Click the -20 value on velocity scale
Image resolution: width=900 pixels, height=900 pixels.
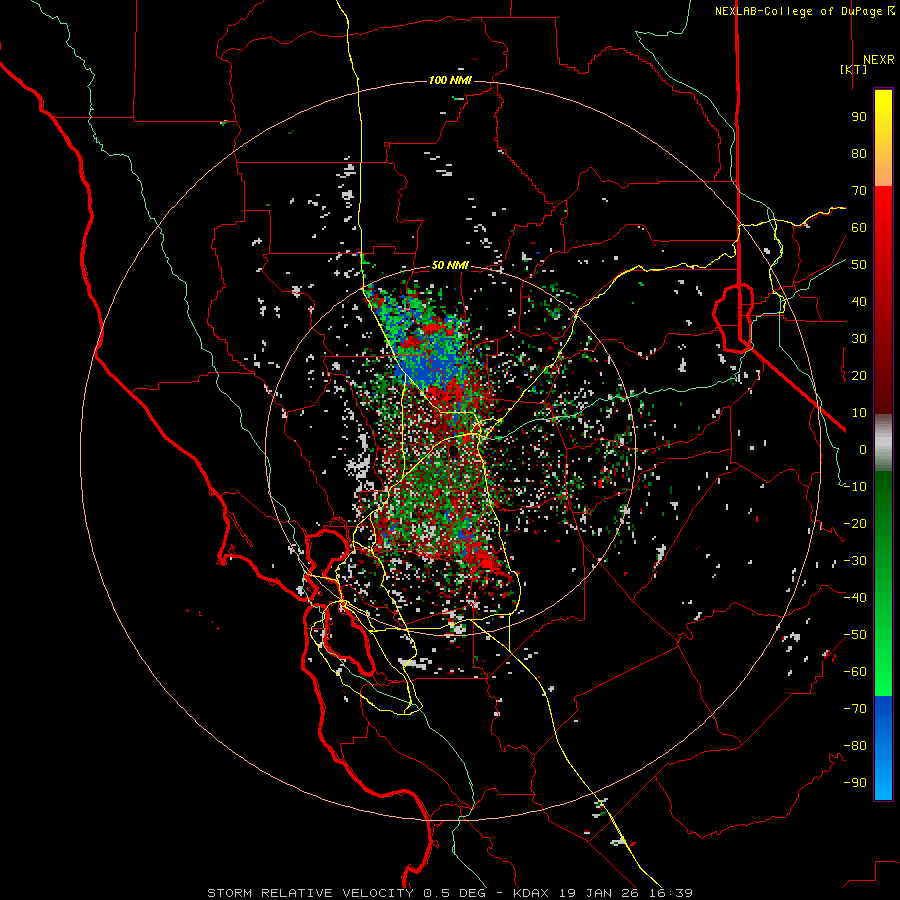pyautogui.click(x=855, y=523)
